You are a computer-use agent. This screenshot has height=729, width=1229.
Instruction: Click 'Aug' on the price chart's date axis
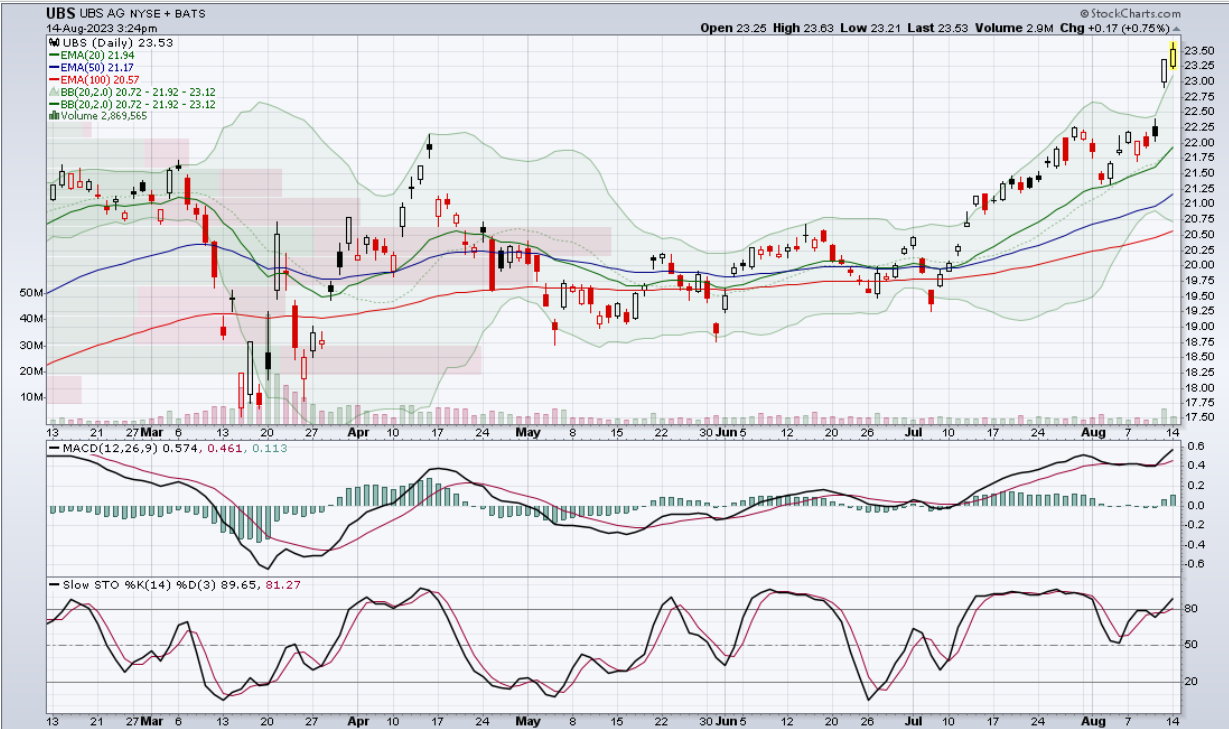click(1093, 432)
